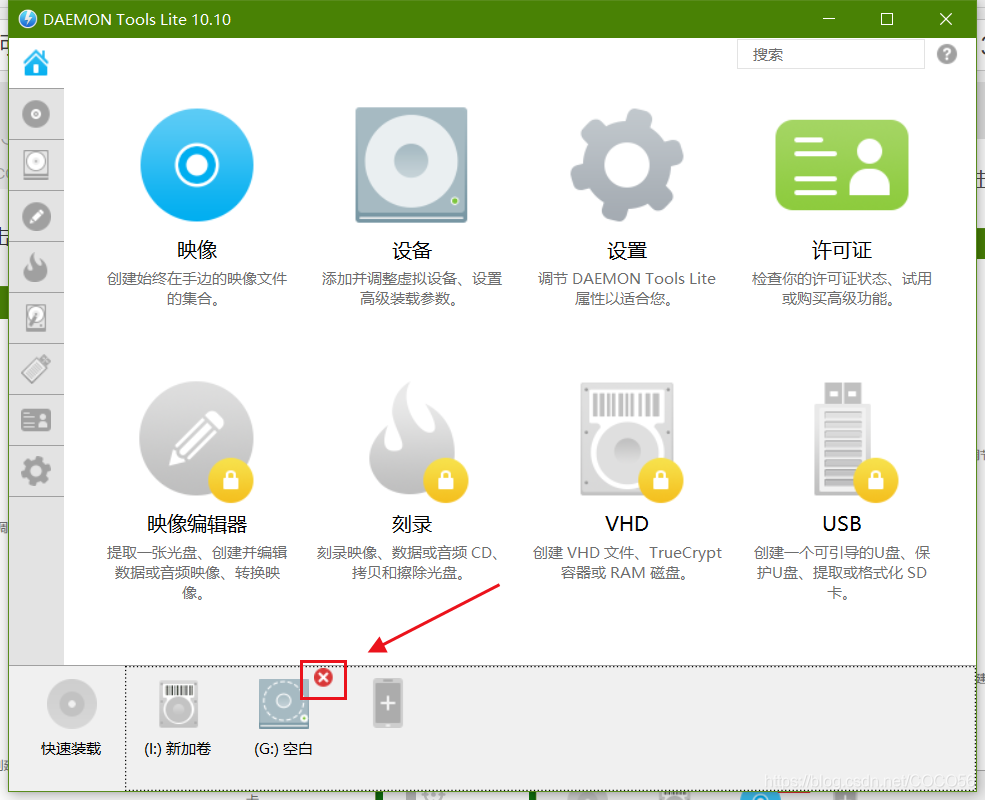Image resolution: width=985 pixels, height=800 pixels.
Task: Maximize the DAEMON Tools Lite window
Action: [887, 19]
